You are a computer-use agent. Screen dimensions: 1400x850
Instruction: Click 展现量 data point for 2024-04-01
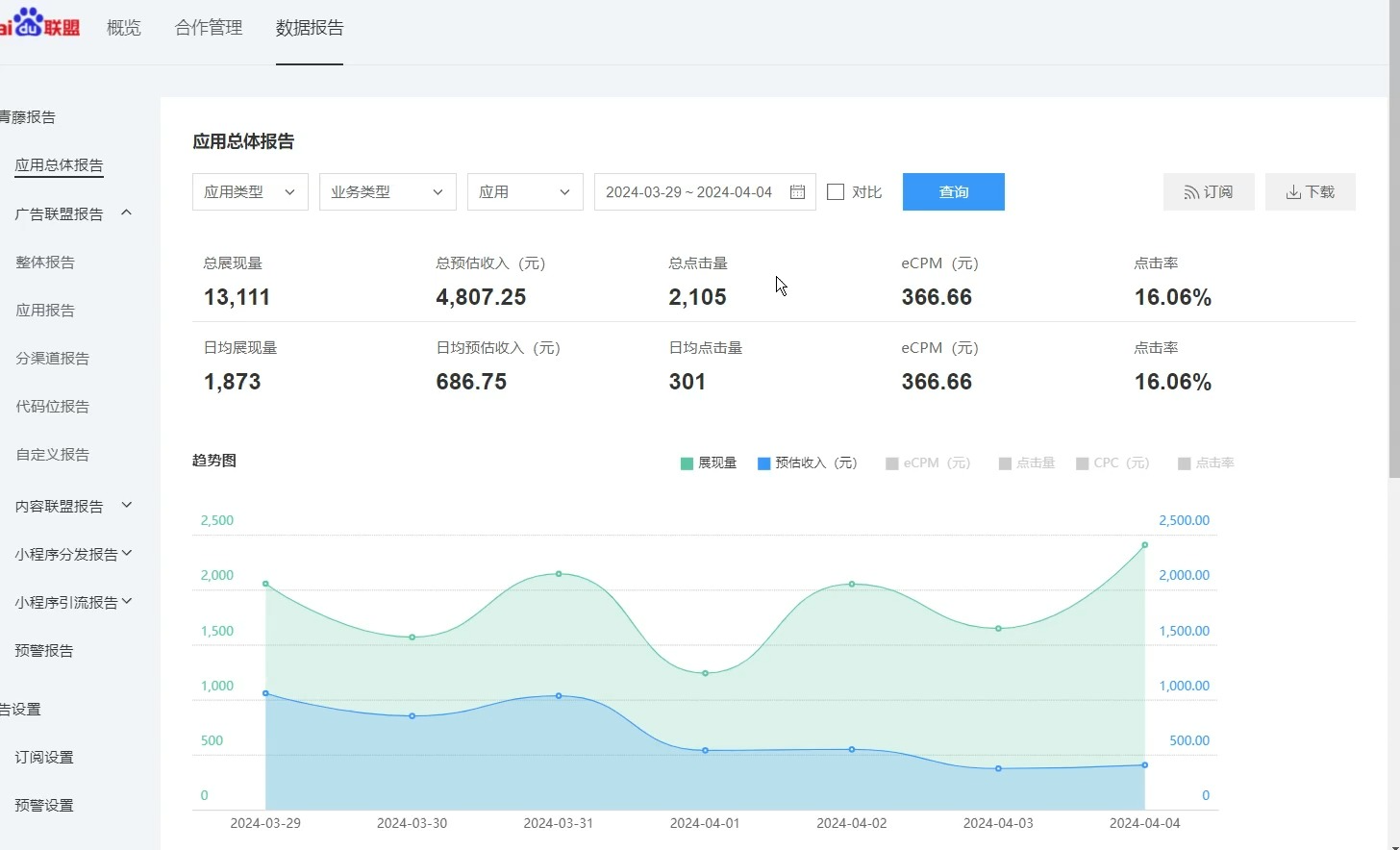(706, 673)
